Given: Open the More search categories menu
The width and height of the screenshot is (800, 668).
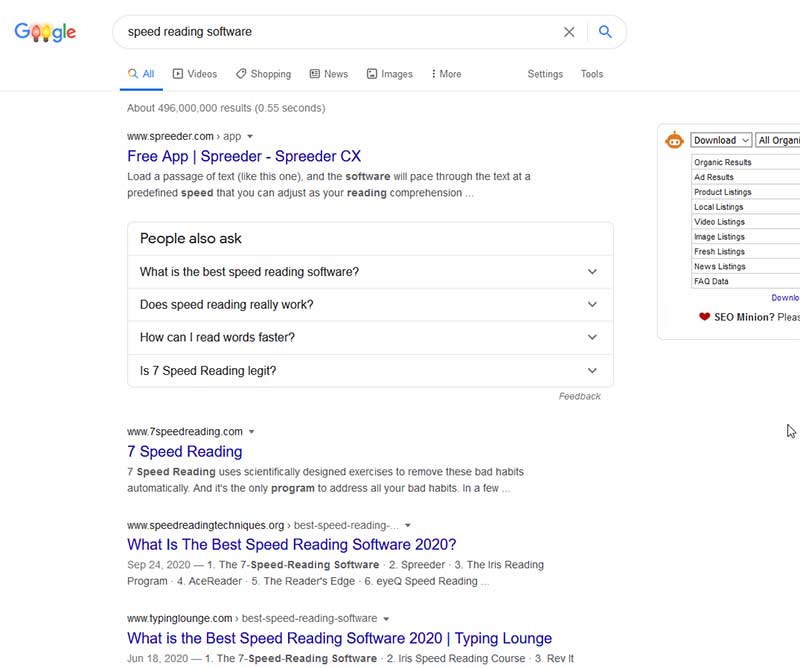Looking at the screenshot, I should click(x=446, y=74).
